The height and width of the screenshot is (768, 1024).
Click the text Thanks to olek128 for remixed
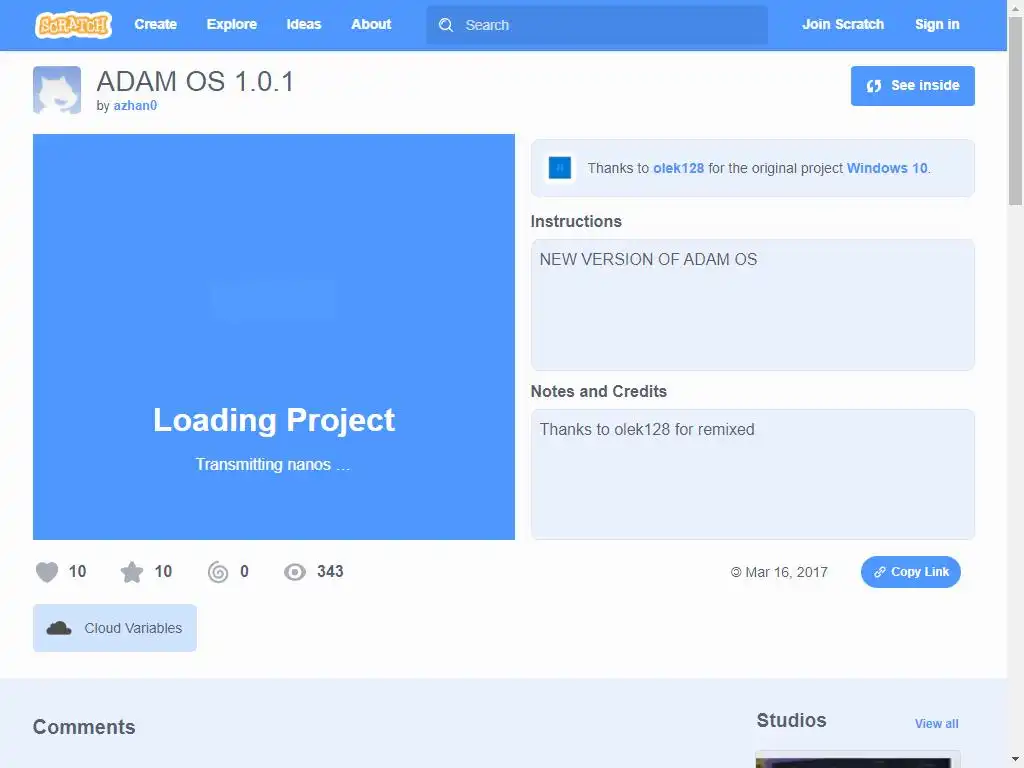(x=647, y=429)
